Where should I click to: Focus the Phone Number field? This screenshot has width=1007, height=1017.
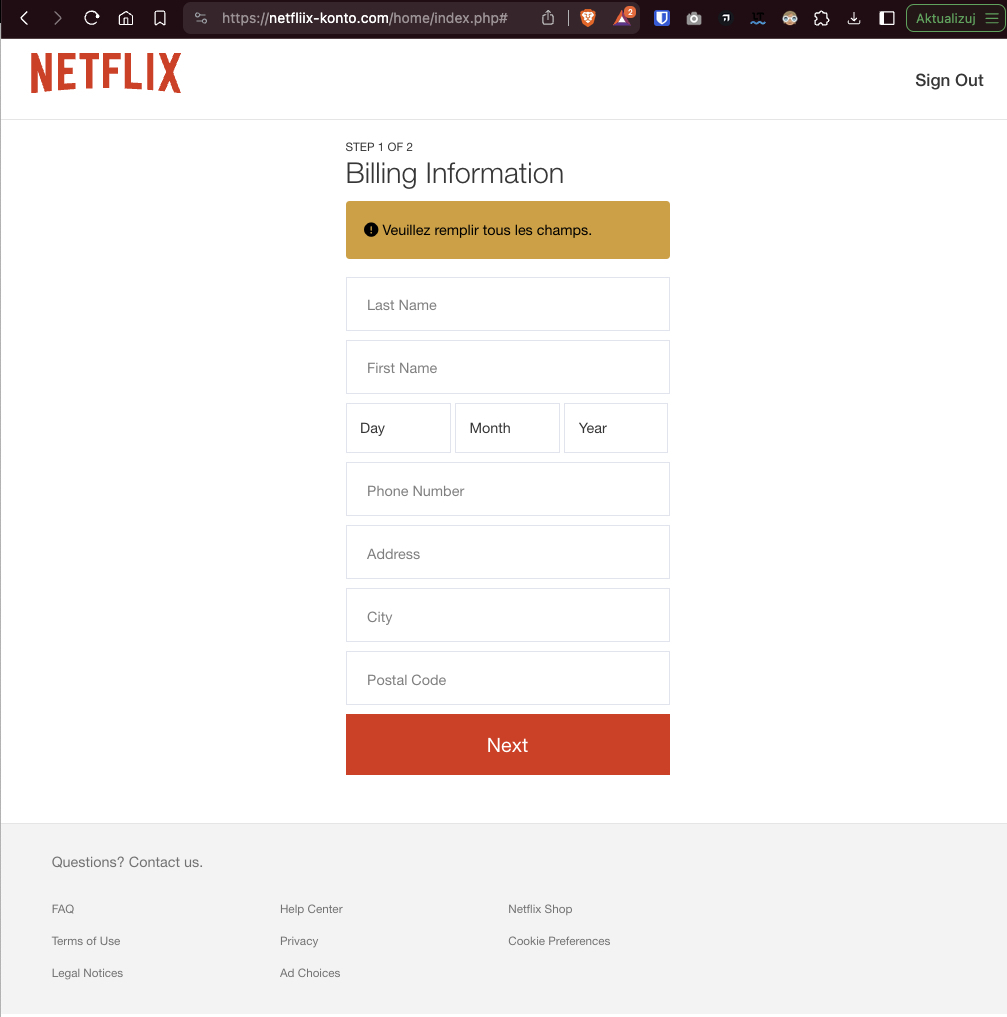508,490
